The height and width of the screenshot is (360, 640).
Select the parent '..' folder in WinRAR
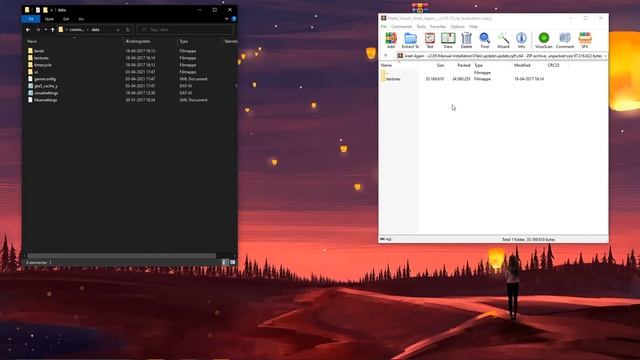click(x=384, y=72)
